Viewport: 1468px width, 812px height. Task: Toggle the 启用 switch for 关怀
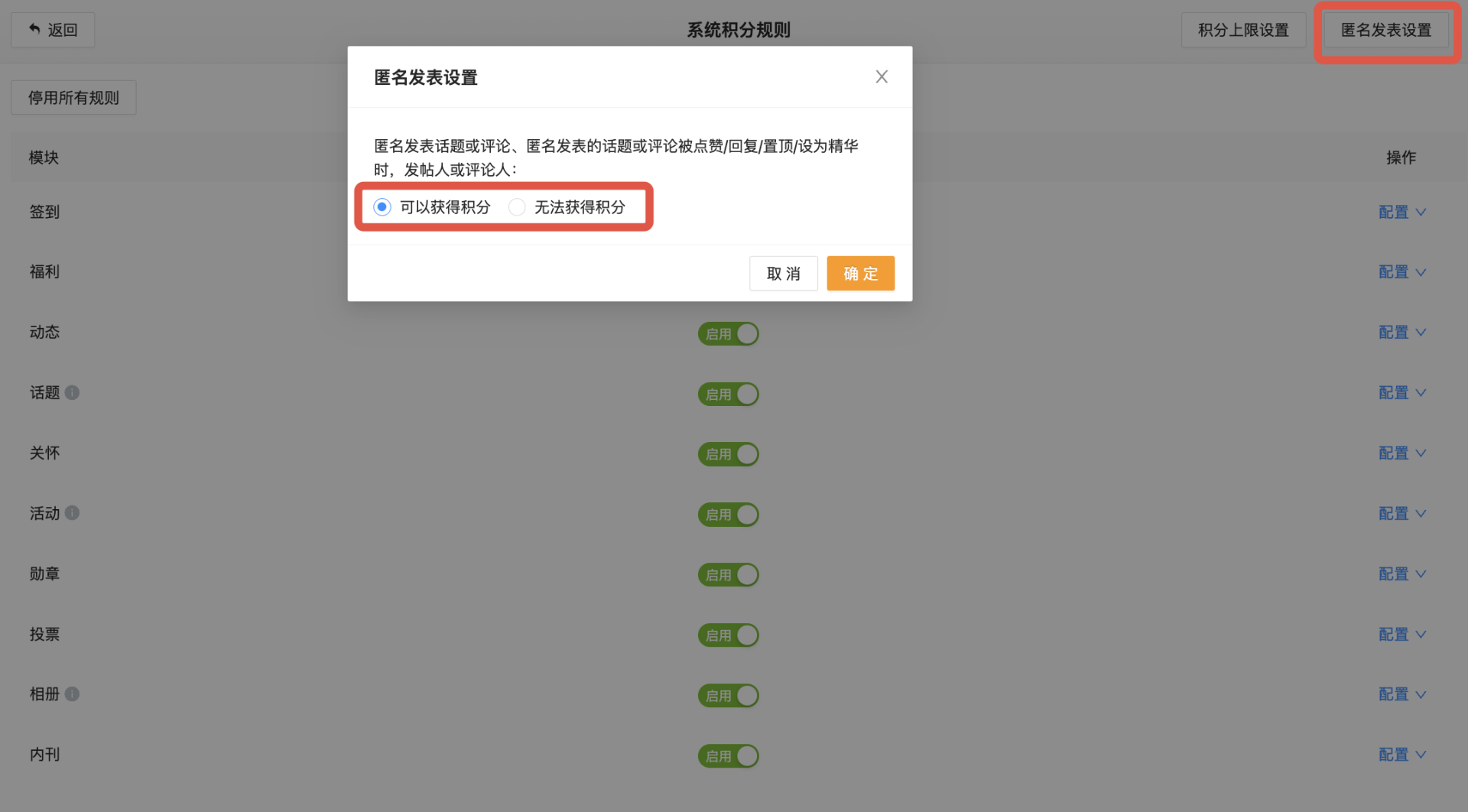click(728, 454)
